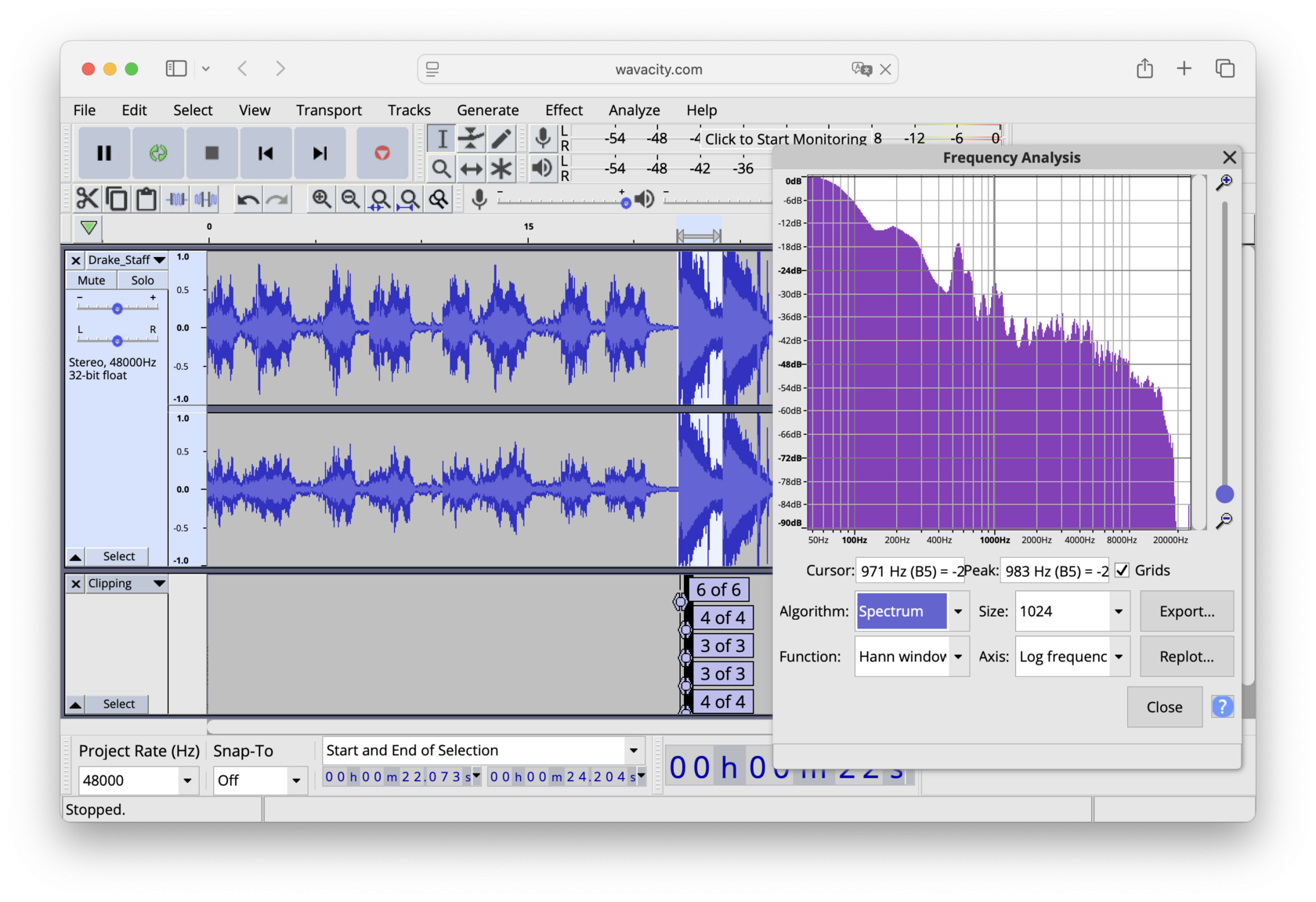Click Skip to End button
The image size is (1316, 902).
coord(320,154)
